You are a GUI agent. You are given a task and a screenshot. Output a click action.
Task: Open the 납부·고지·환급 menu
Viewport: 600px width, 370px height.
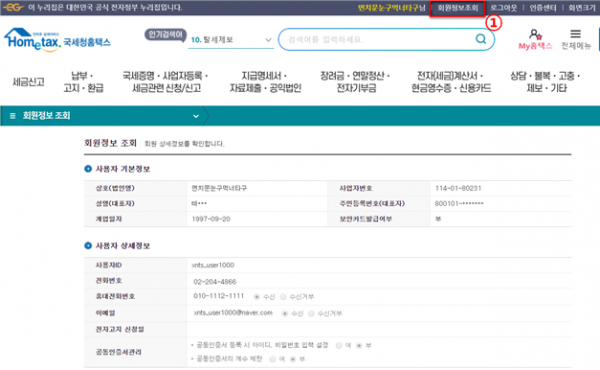83,82
